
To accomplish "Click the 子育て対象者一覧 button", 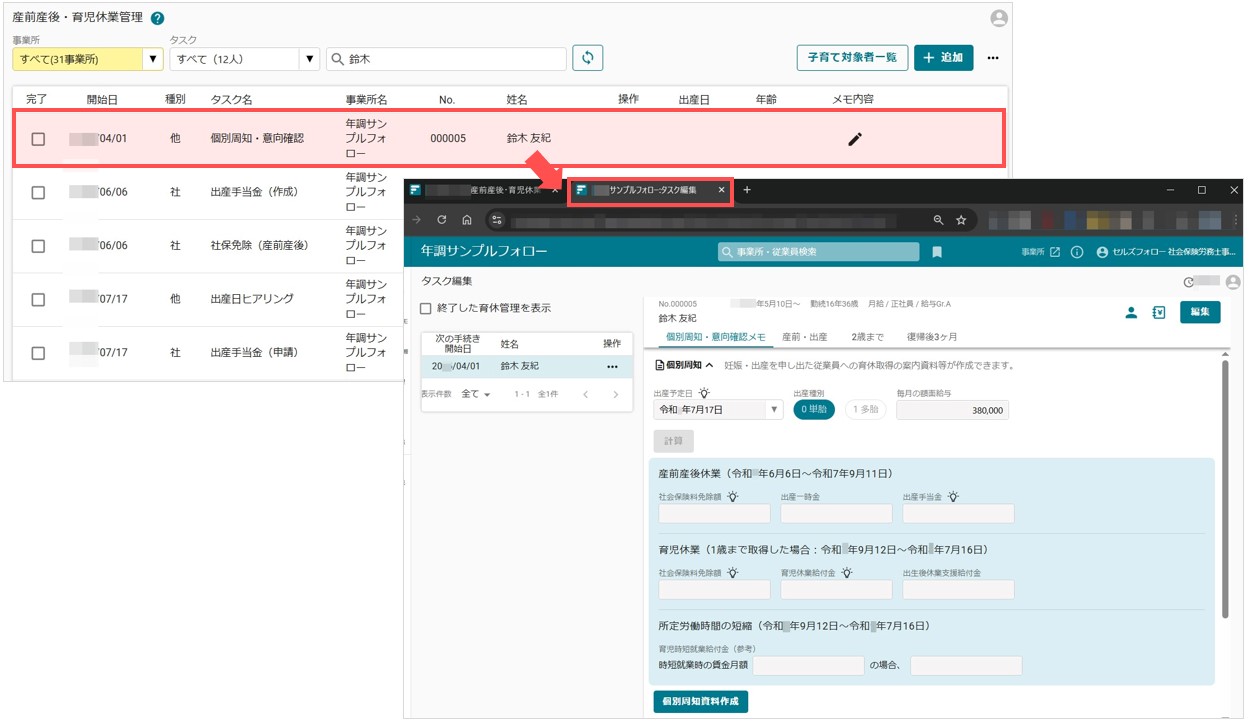I will 852,58.
